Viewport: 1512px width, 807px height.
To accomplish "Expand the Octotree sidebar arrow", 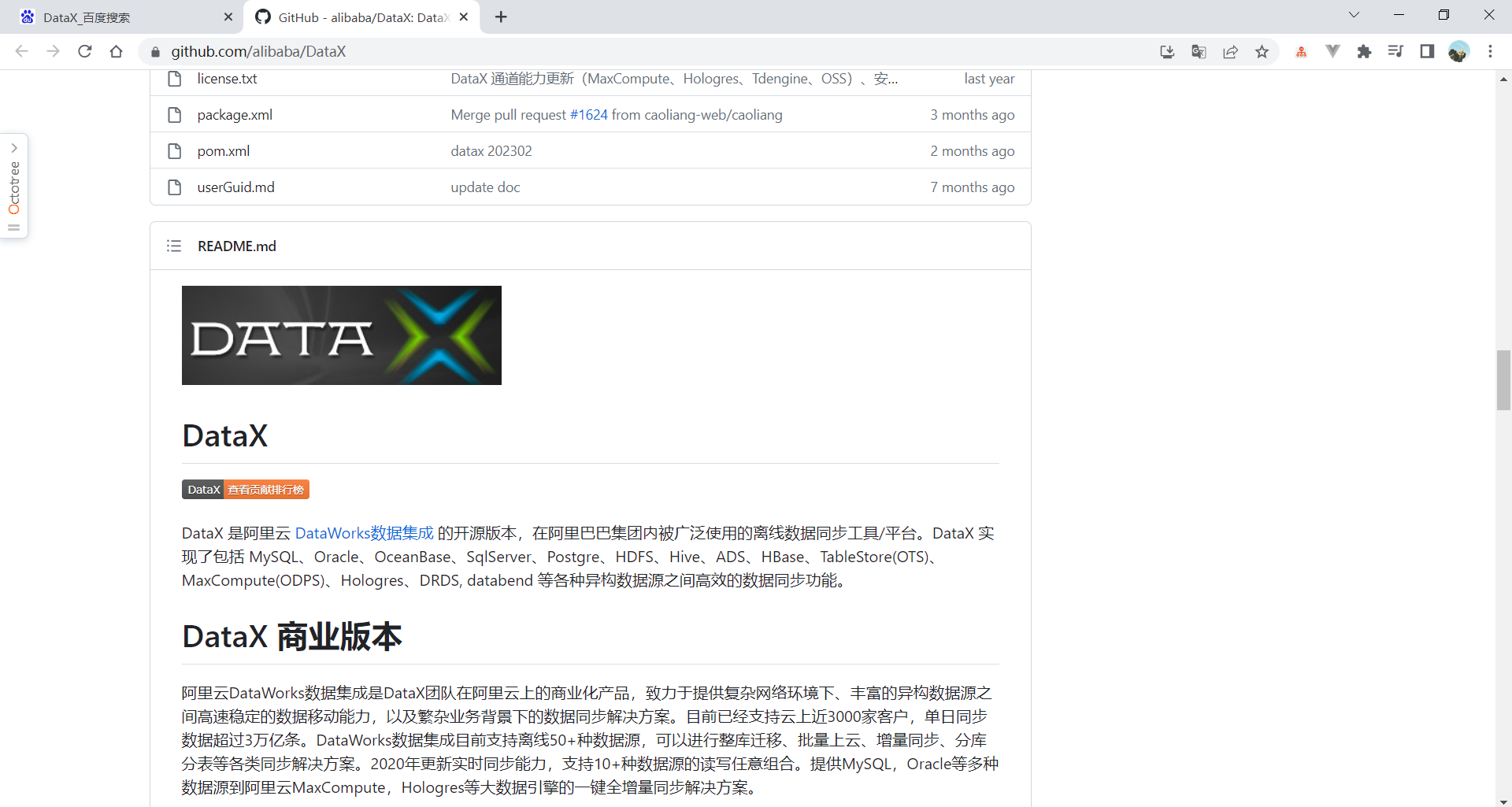I will (14, 148).
